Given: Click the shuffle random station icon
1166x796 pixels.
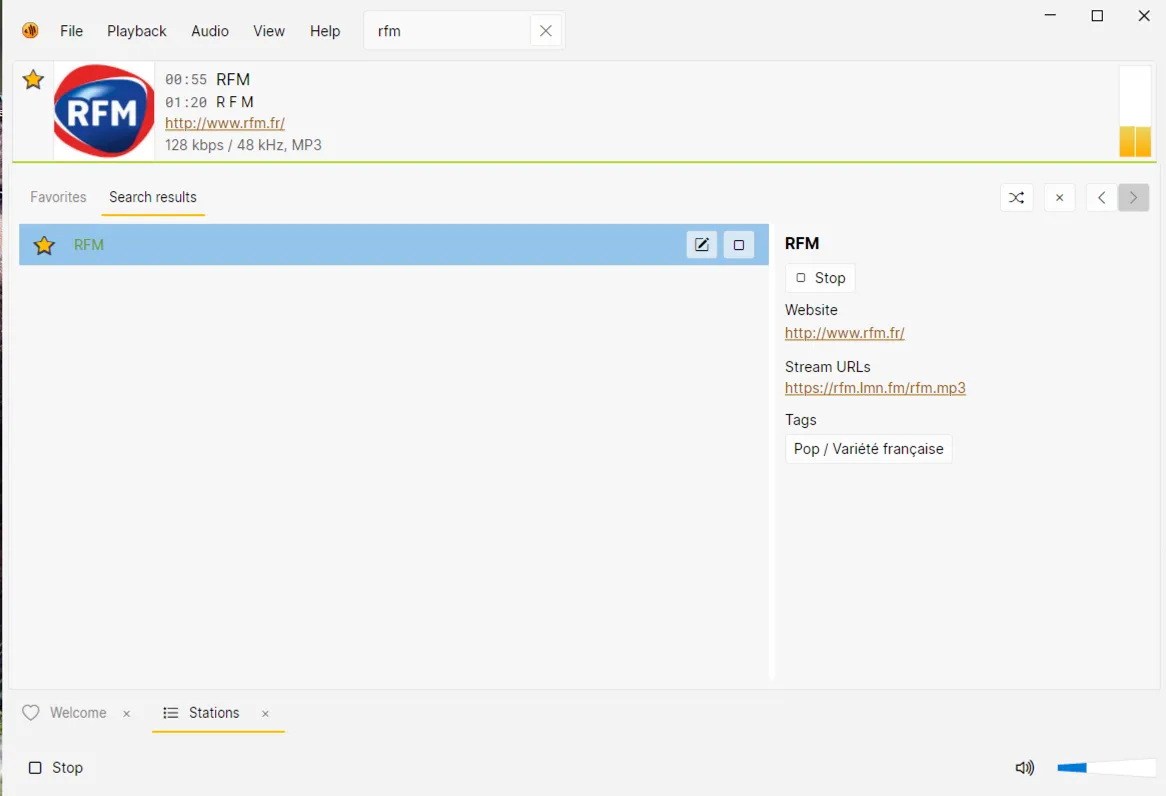Looking at the screenshot, I should point(1017,198).
